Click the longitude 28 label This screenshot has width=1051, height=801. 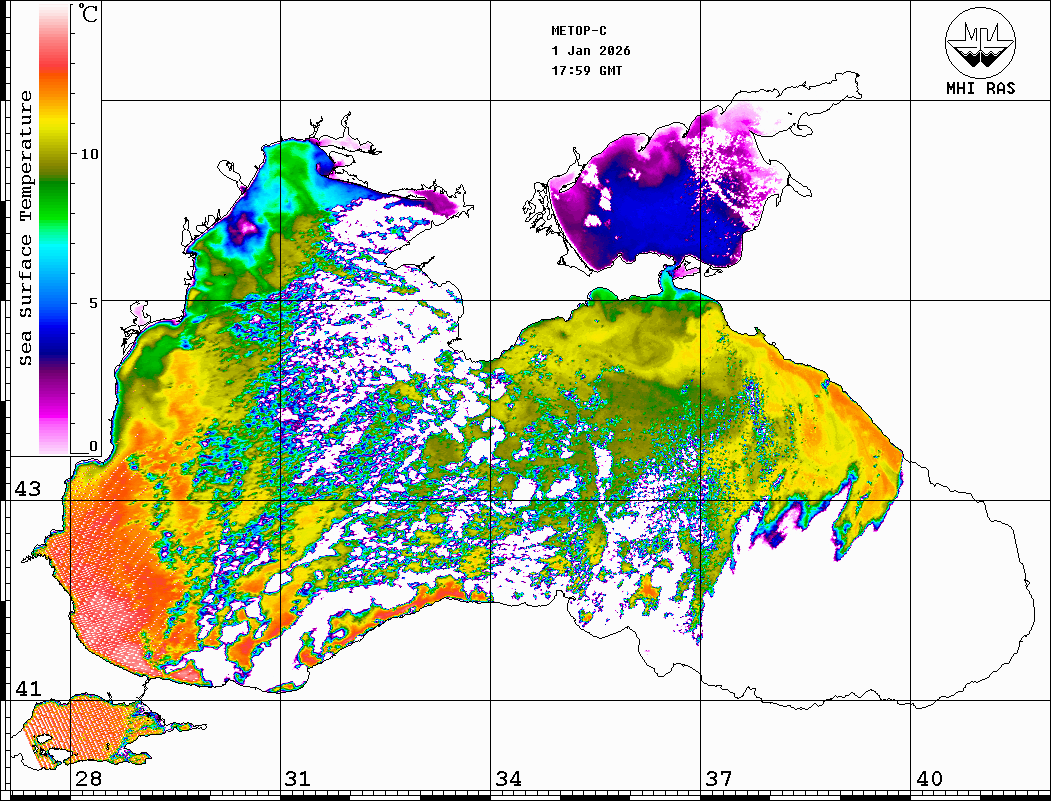[87, 779]
